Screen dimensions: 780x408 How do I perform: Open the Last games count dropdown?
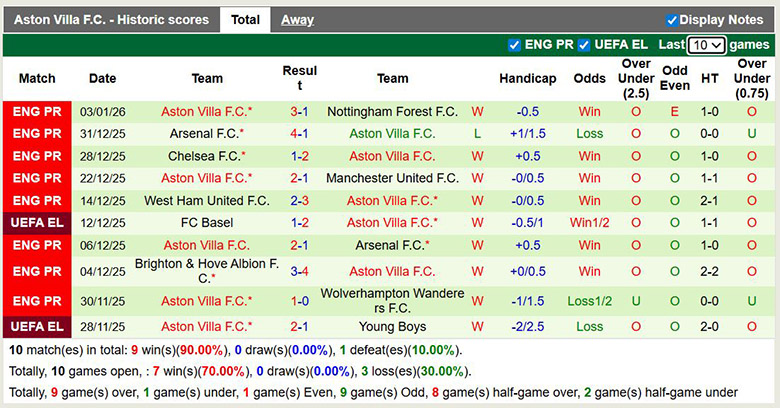coord(706,45)
